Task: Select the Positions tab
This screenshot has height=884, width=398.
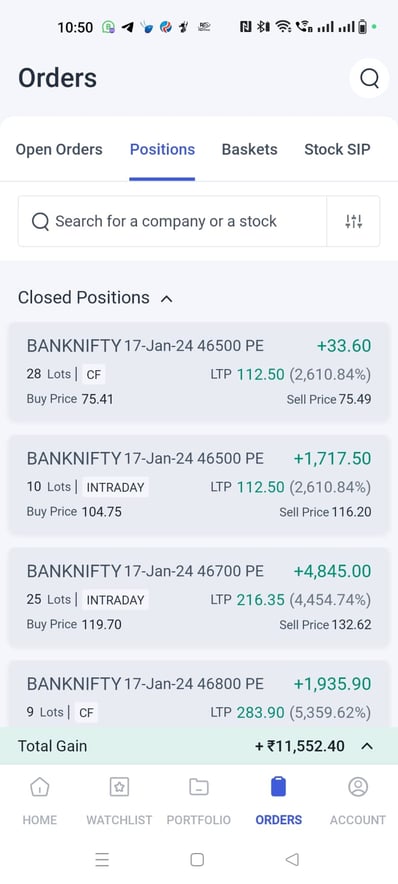Action: (162, 149)
